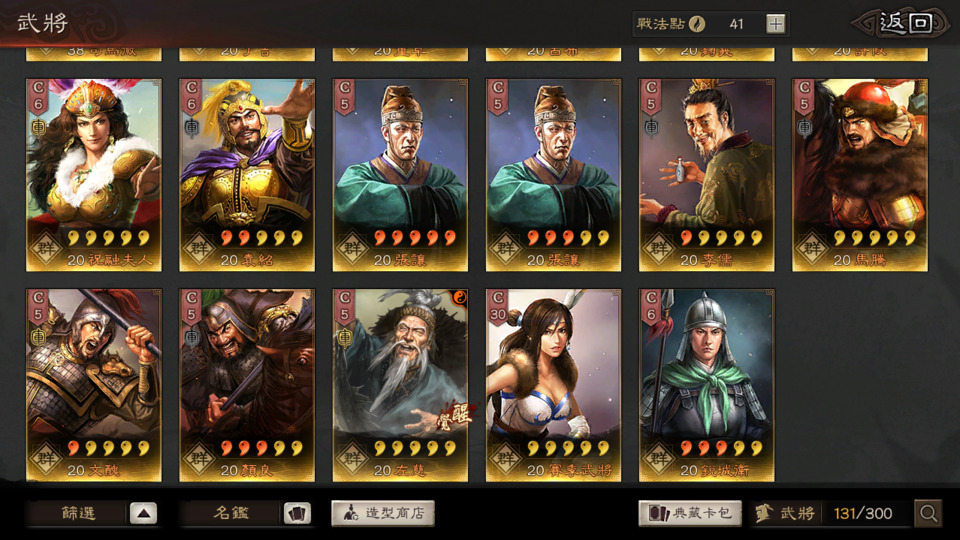Select the 文醜 general card
This screenshot has width=960, height=540.
(94, 385)
